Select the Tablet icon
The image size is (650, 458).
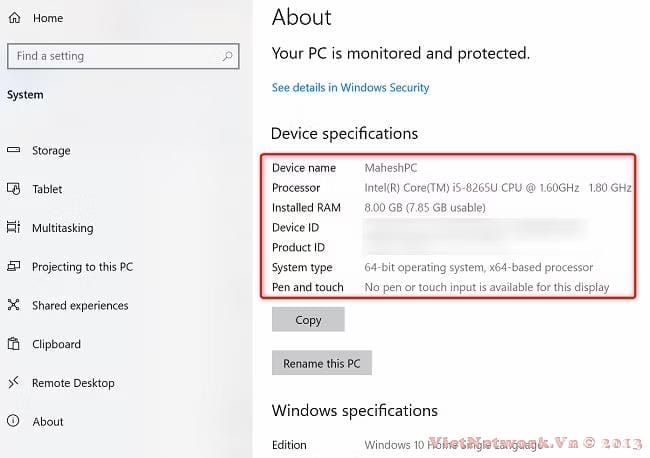coord(14,189)
